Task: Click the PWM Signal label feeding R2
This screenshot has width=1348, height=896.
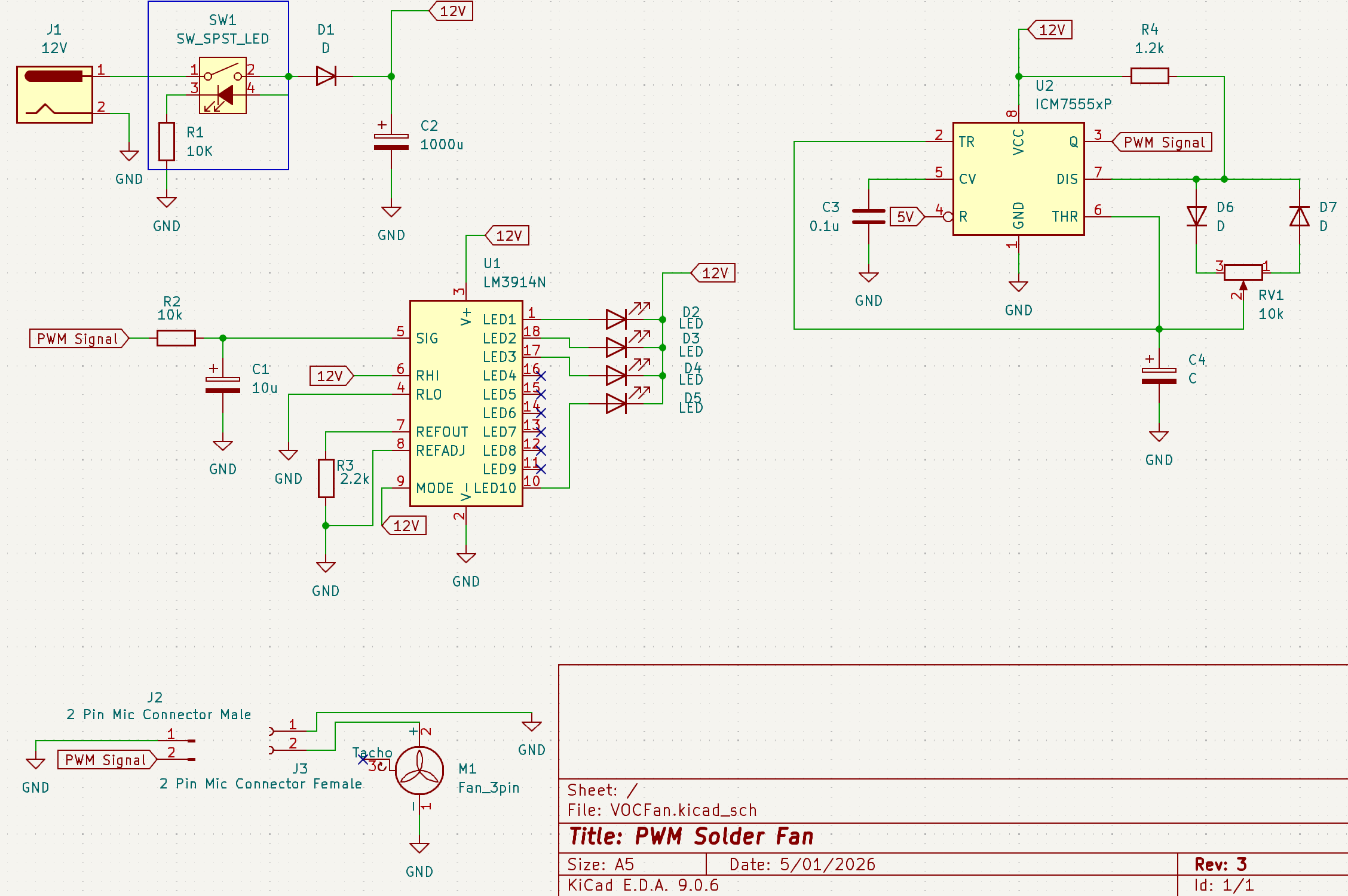Action: click(79, 339)
